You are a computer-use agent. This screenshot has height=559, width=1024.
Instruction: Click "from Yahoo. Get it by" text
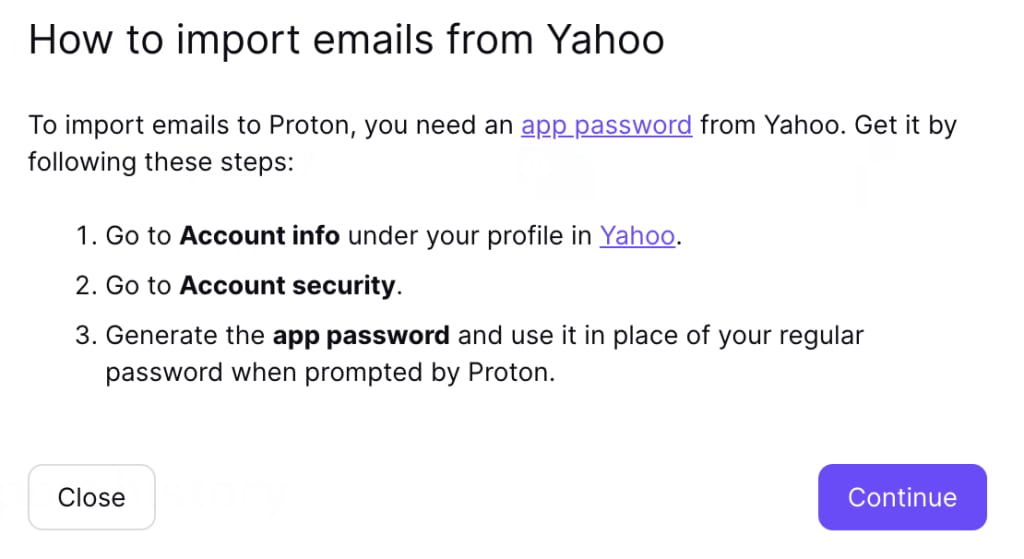pos(828,126)
